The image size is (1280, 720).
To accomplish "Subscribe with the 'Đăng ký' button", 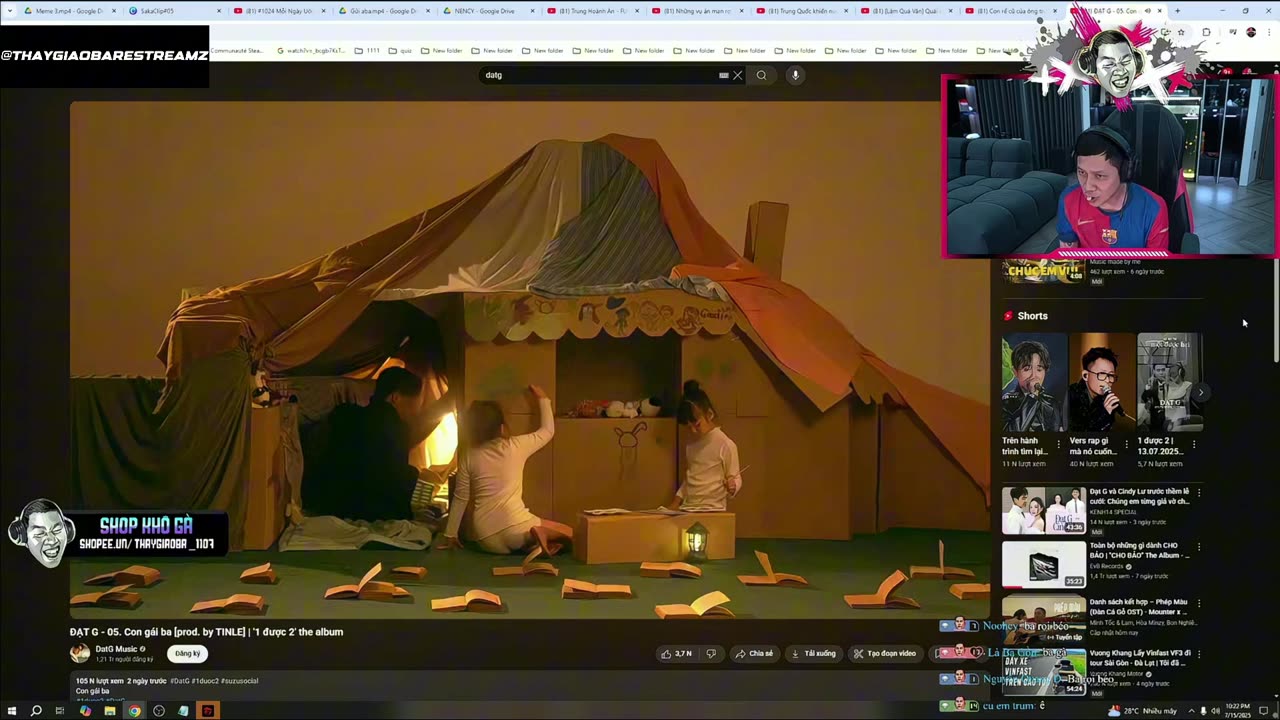I will [x=187, y=653].
